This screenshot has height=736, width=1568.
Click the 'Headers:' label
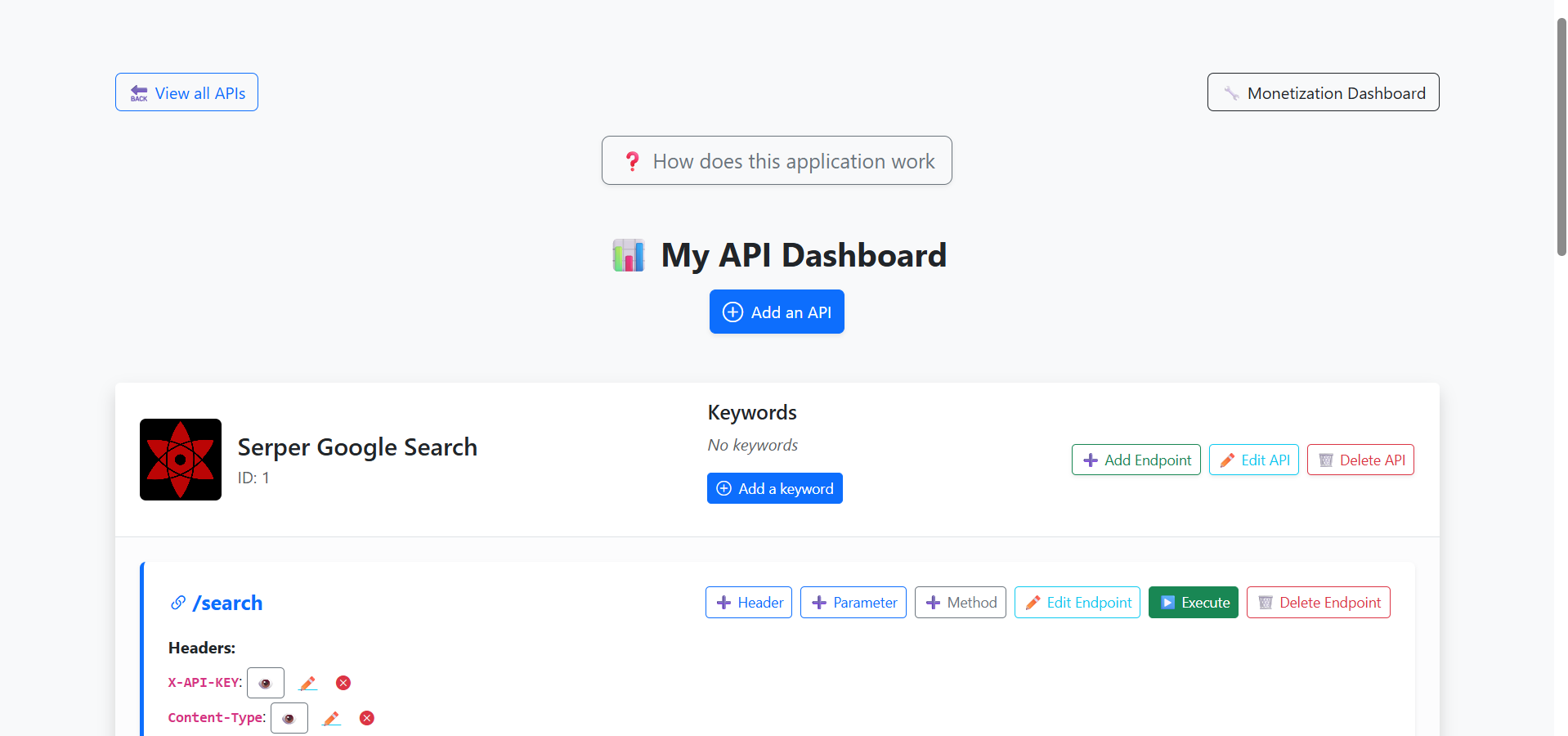(x=202, y=648)
